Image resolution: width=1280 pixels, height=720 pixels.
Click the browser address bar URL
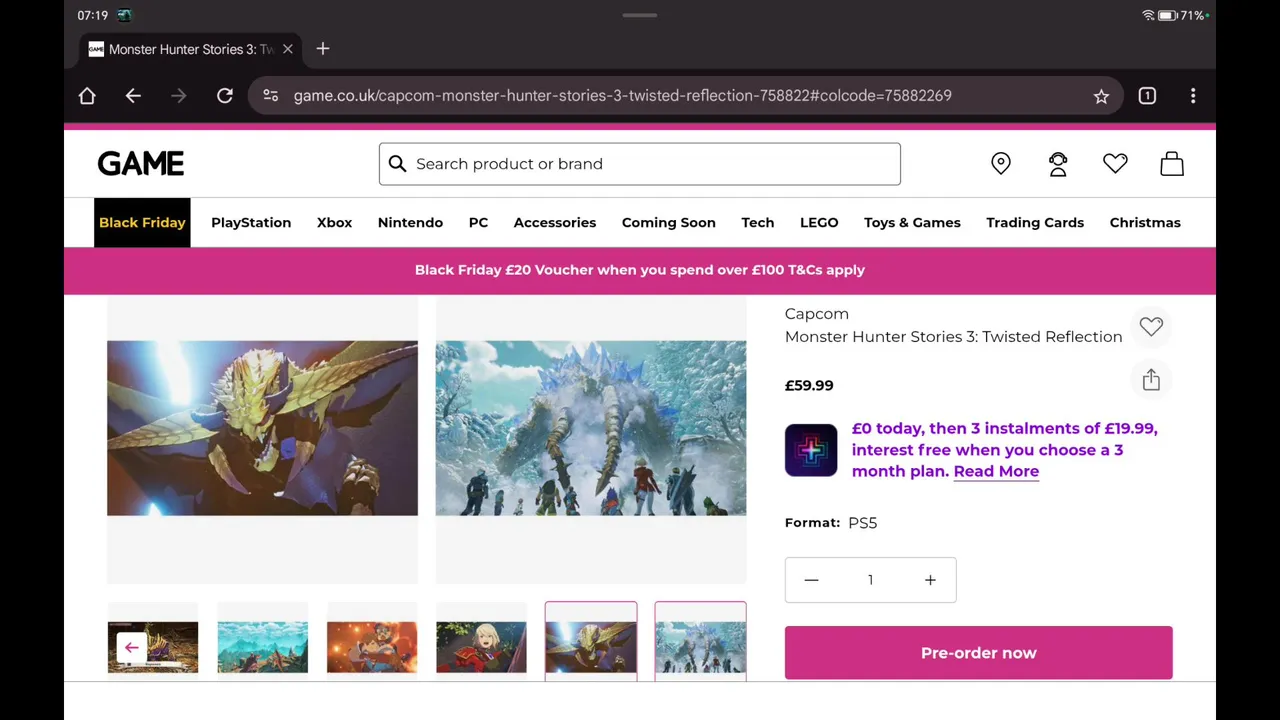622,96
